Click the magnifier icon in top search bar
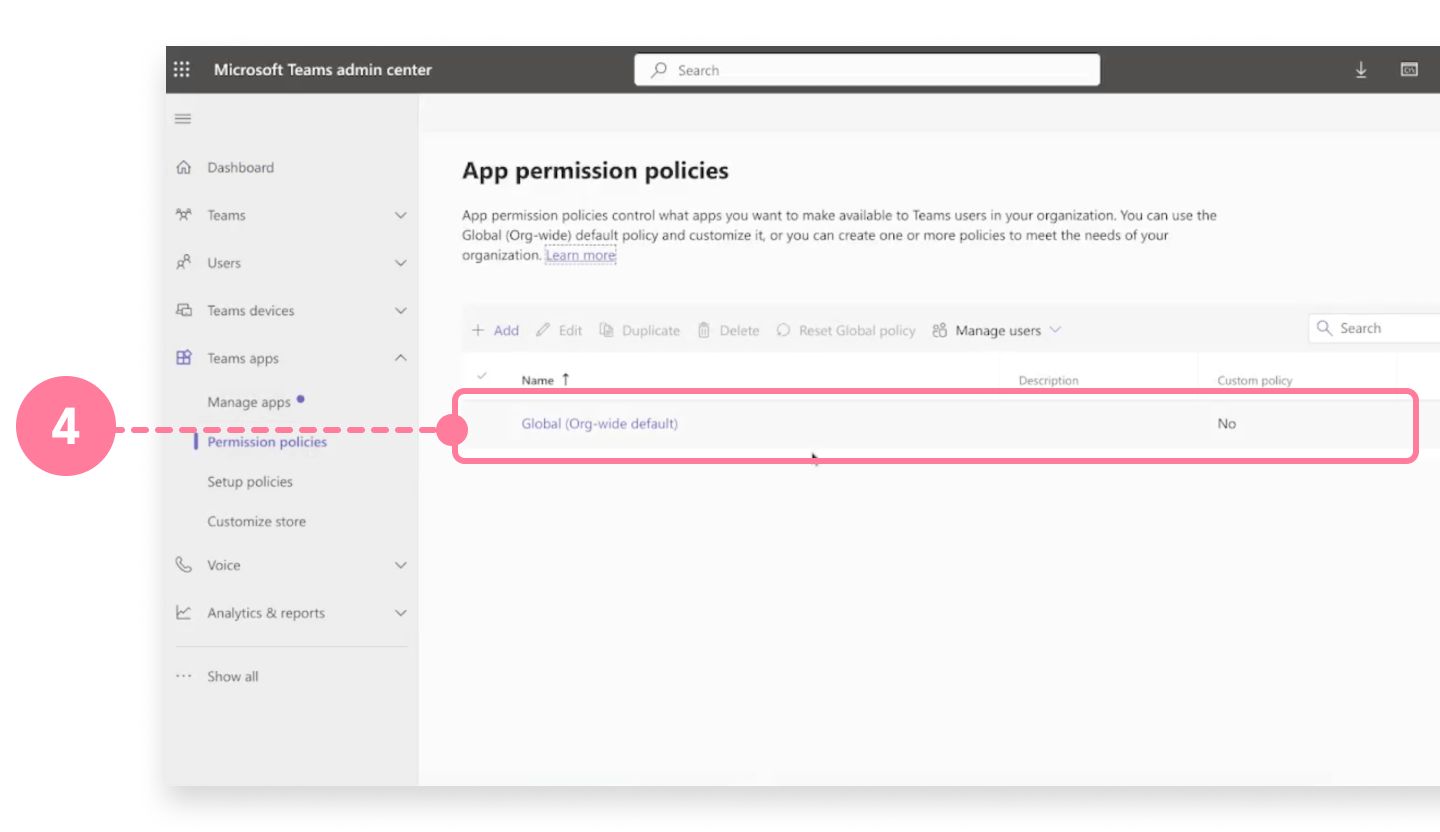The width and height of the screenshot is (1440, 832). tap(659, 70)
